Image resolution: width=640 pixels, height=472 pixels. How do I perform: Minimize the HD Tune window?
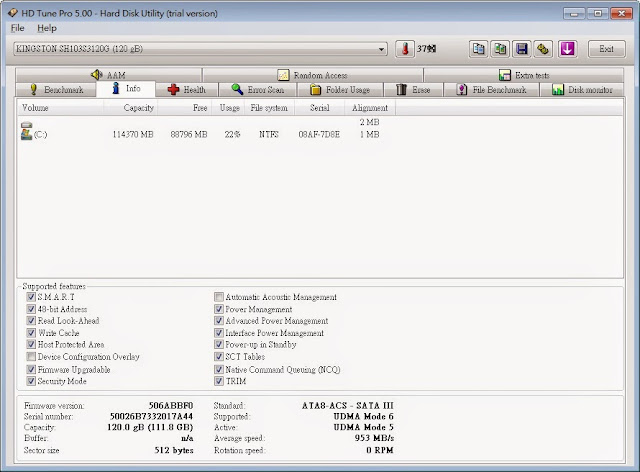point(575,13)
